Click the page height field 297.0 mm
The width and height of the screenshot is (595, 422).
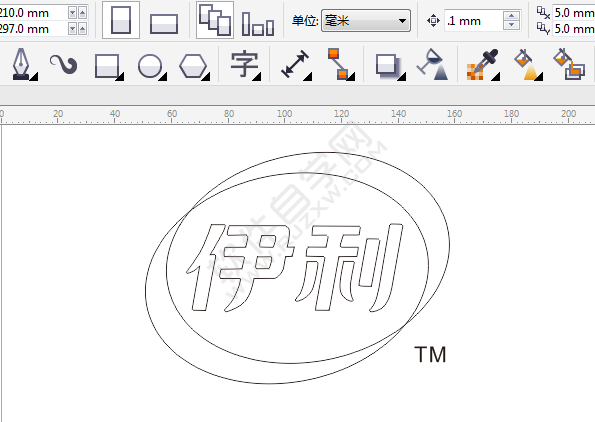click(33, 28)
